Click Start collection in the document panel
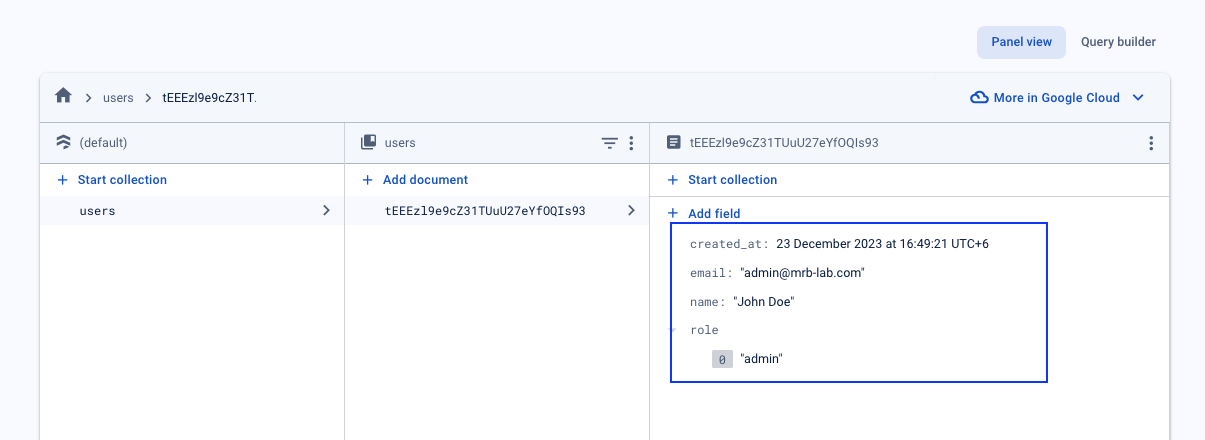Image resolution: width=1205 pixels, height=440 pixels. [722, 180]
